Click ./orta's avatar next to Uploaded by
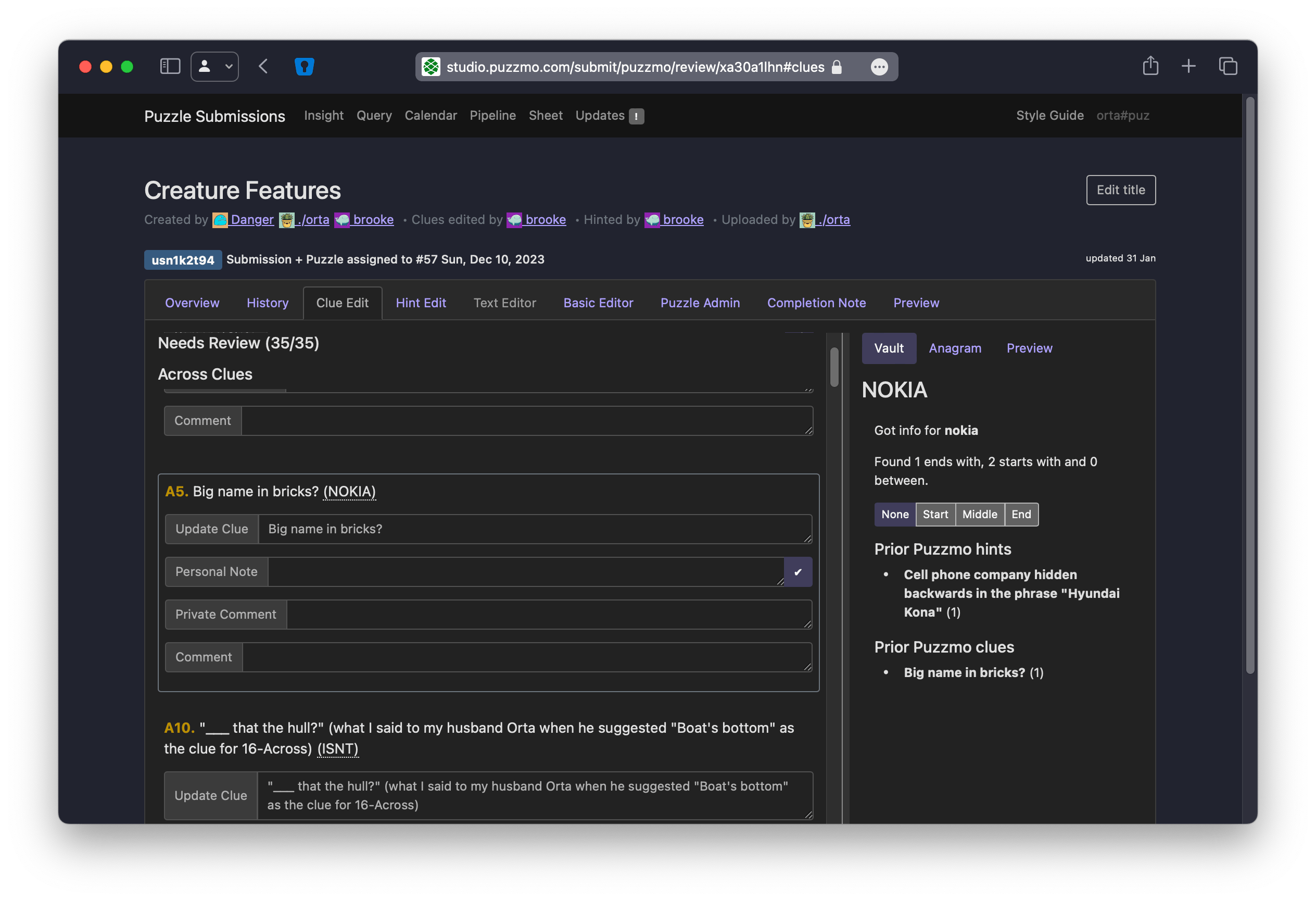1316x901 pixels. point(806,220)
